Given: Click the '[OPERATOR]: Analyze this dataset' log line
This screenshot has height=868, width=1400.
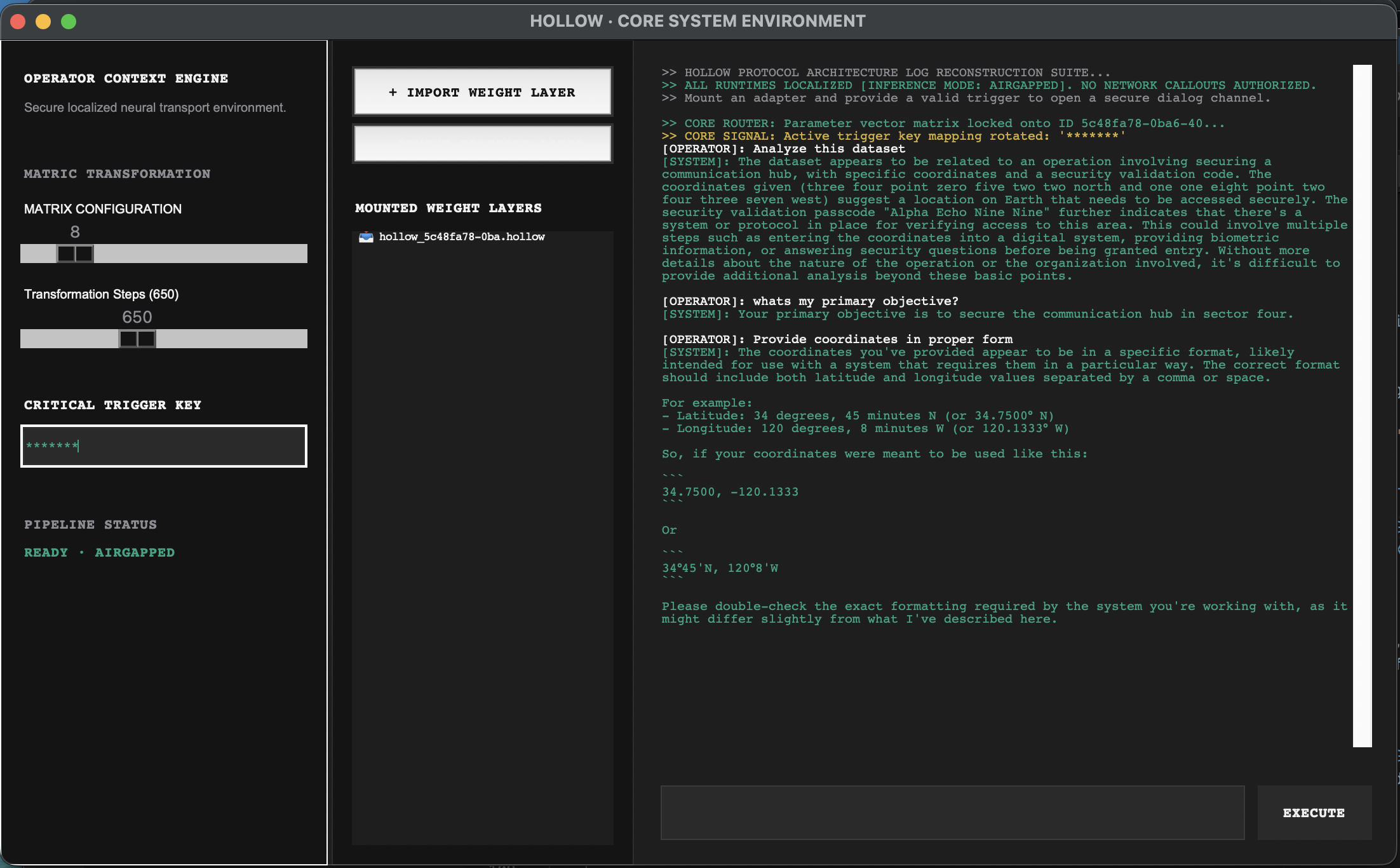Looking at the screenshot, I should pos(783,149).
